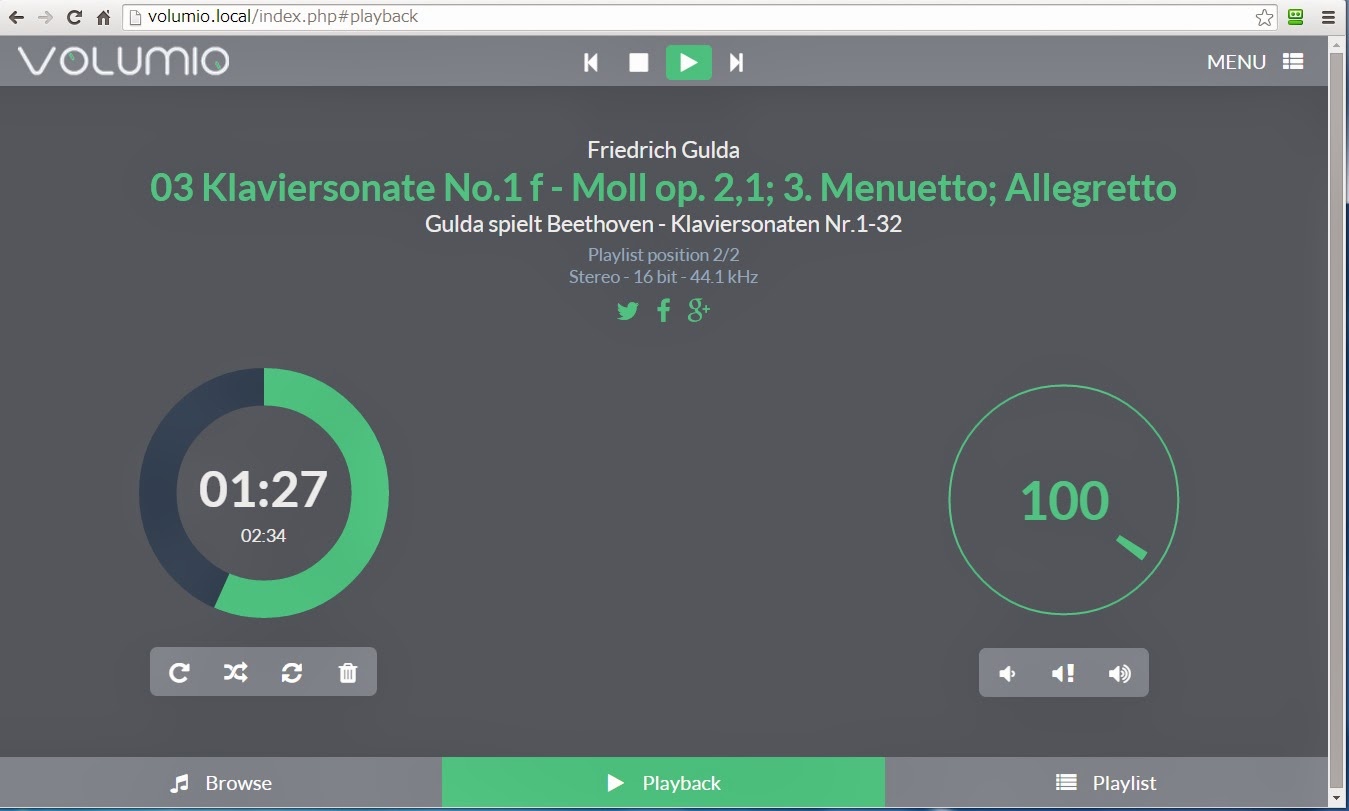Click the Stereo 16 bit 44.1 kHz text
Screen dimensions: 1349x811
(663, 277)
